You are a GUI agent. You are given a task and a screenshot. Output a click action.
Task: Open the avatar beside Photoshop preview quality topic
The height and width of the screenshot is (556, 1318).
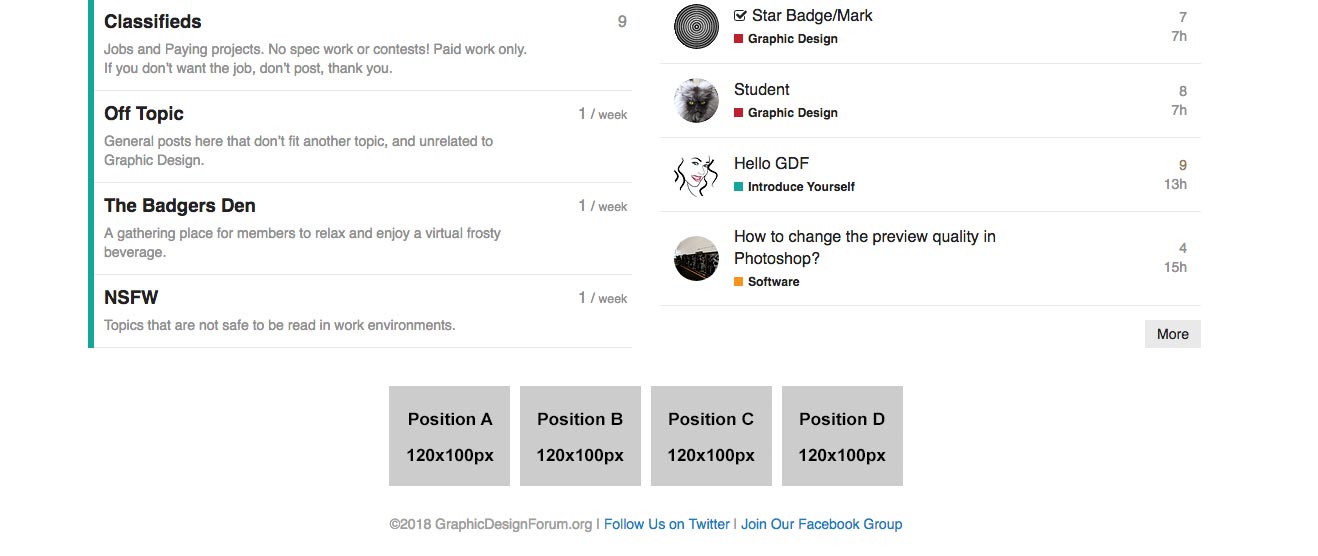696,258
